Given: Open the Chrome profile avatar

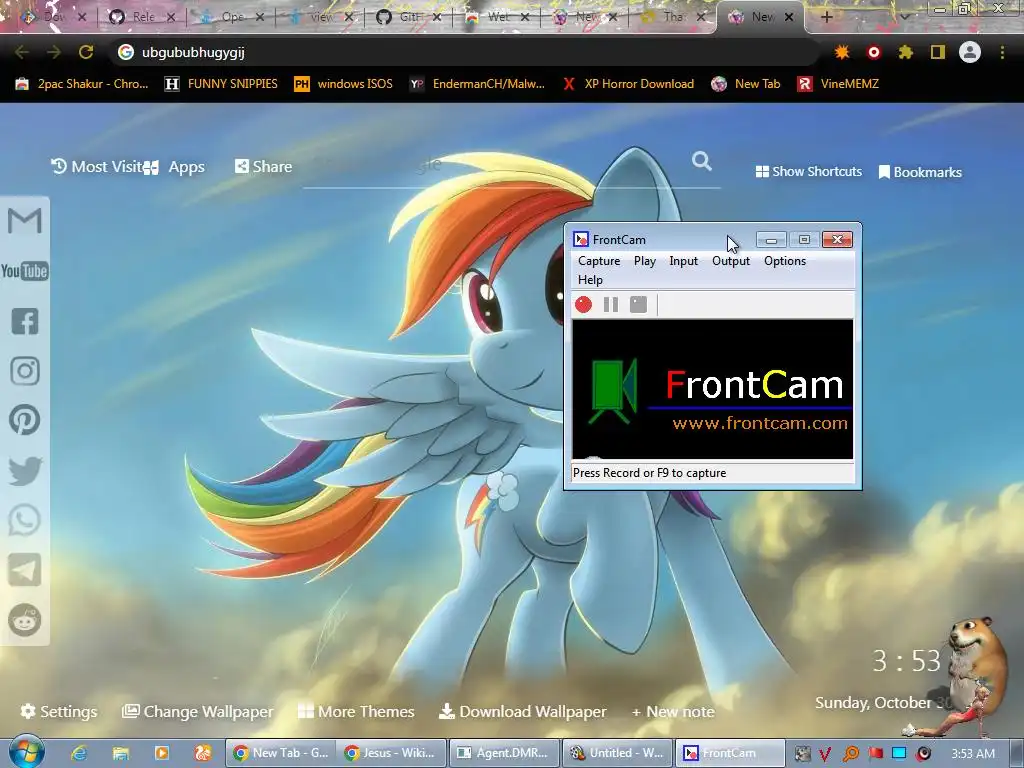Looking at the screenshot, I should tap(970, 52).
